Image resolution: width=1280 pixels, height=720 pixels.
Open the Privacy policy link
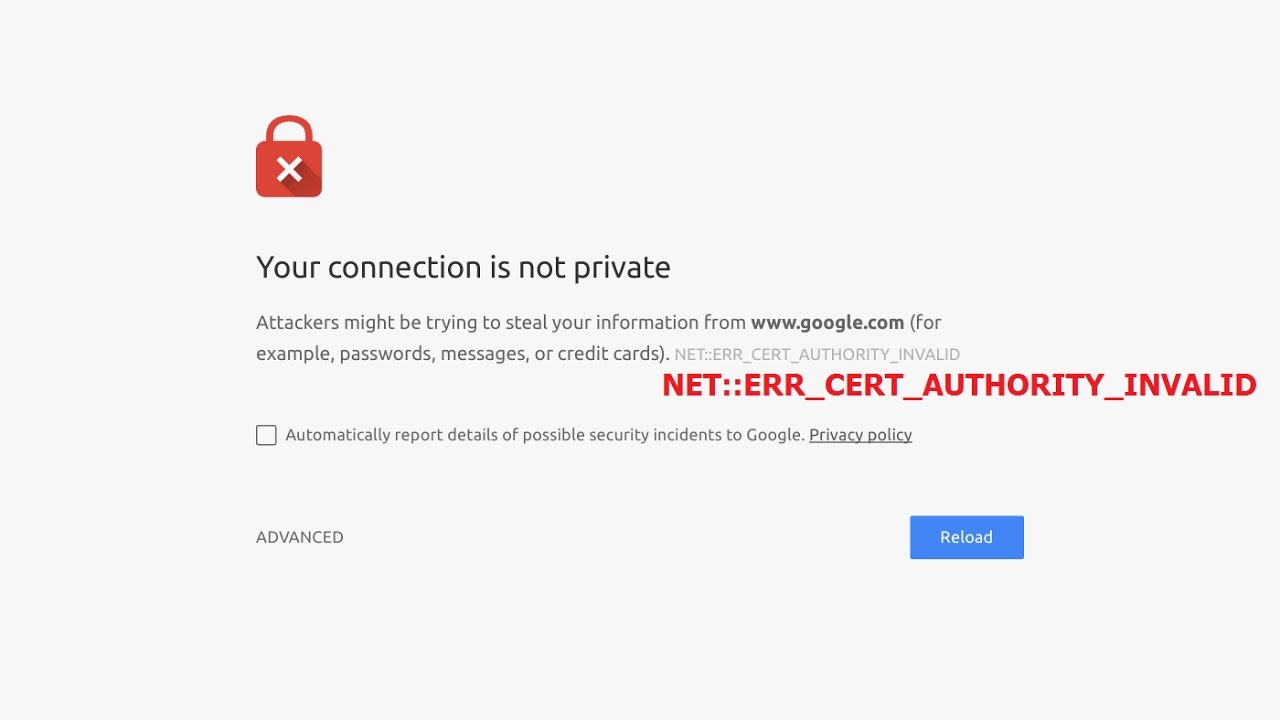(860, 435)
